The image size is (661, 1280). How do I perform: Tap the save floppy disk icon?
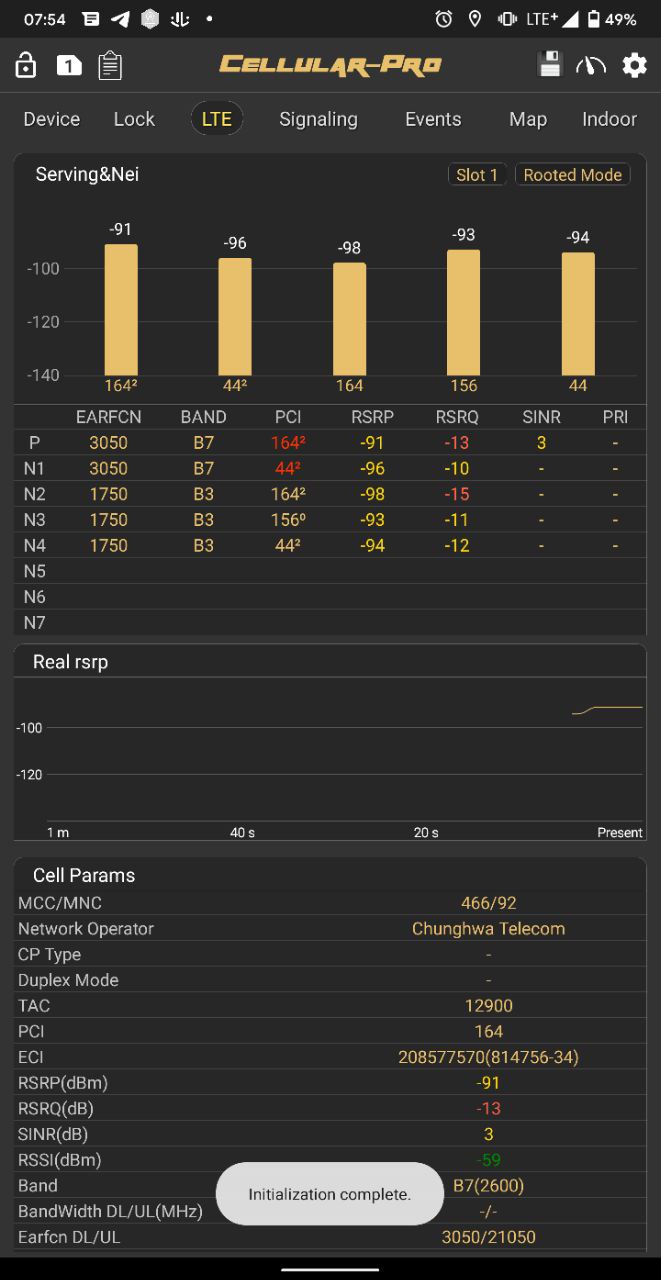point(549,65)
